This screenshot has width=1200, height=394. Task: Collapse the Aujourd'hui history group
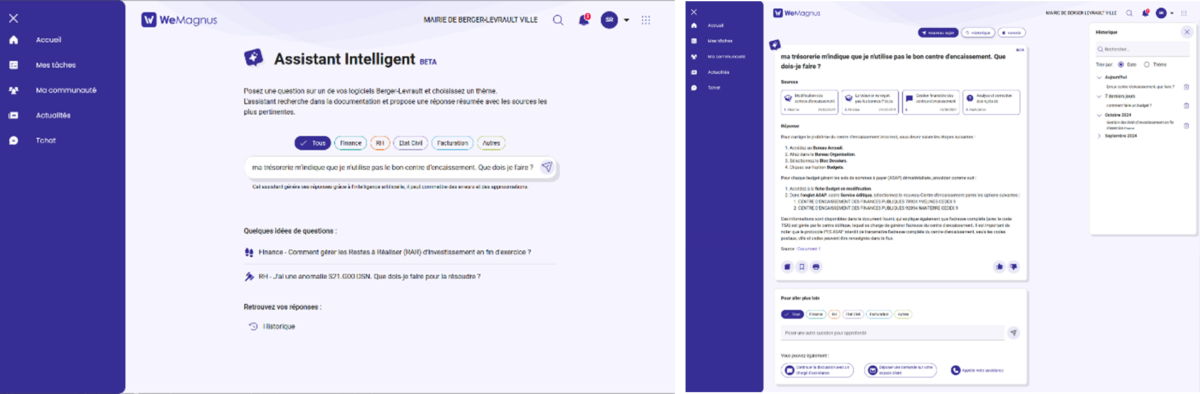tap(1099, 77)
